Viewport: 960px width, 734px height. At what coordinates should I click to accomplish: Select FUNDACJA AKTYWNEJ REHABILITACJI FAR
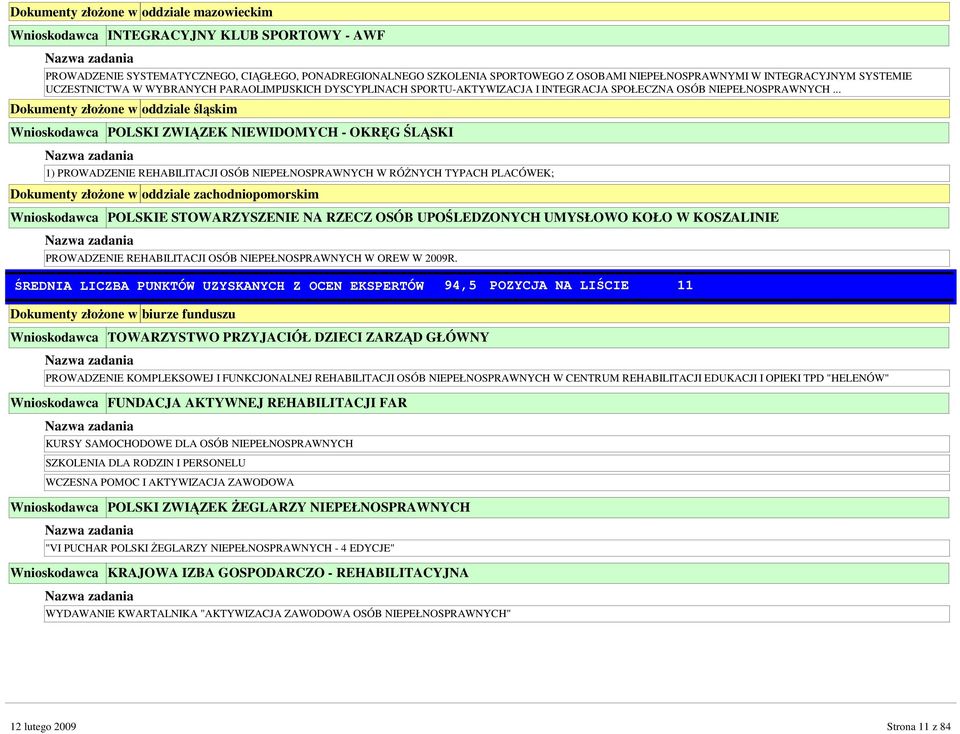[257, 403]
